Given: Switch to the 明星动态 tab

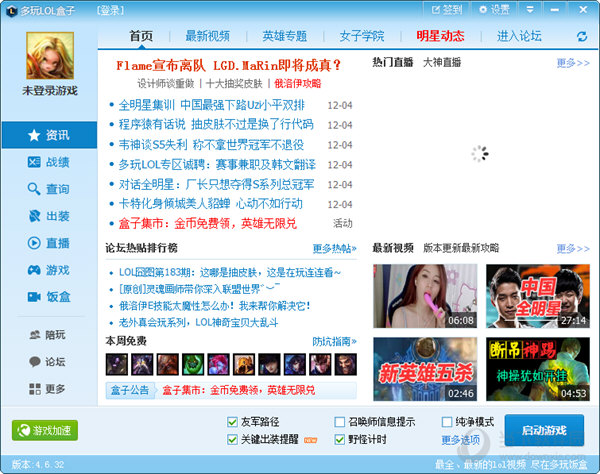Looking at the screenshot, I should click(x=440, y=36).
